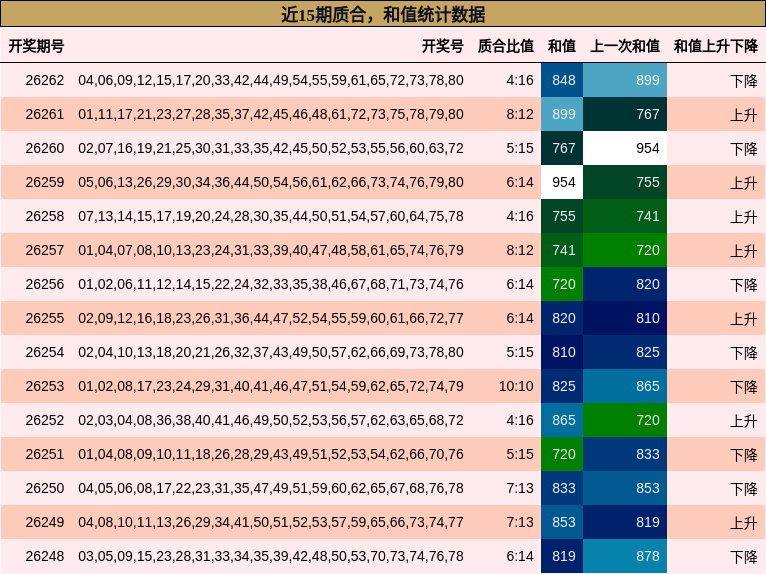
Task: Click the draw numbers of period 26253
Action: click(271, 386)
